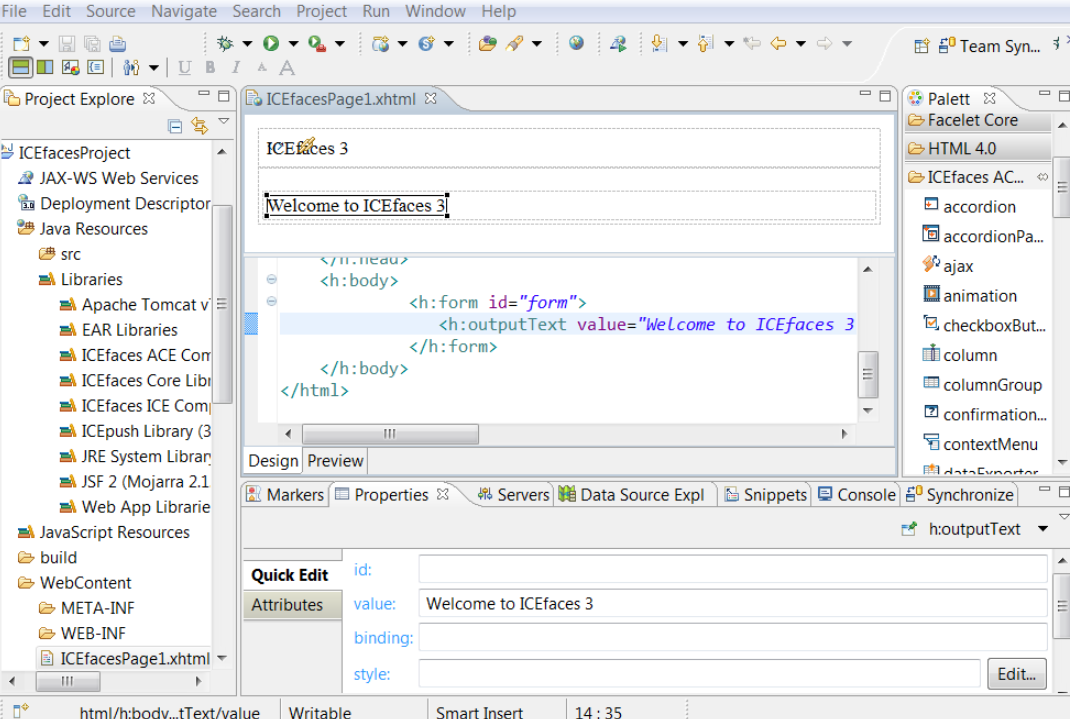Open the Debug dropdown arrow
The image size is (1070, 719).
click(247, 44)
